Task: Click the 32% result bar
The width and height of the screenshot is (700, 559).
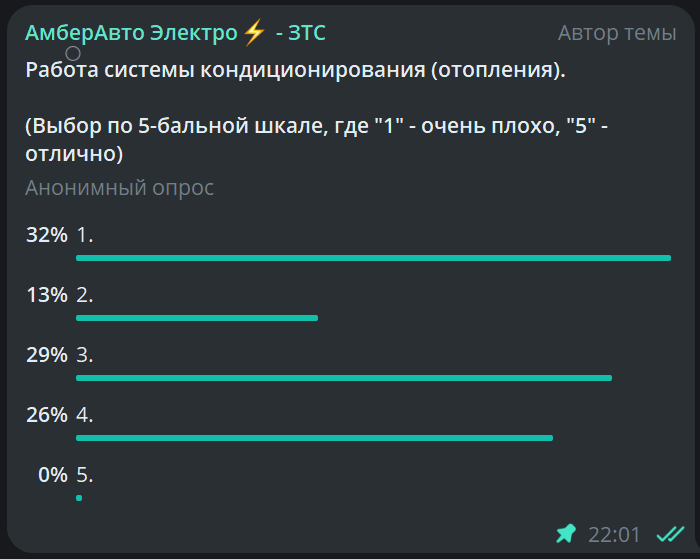Action: pyautogui.click(x=374, y=258)
